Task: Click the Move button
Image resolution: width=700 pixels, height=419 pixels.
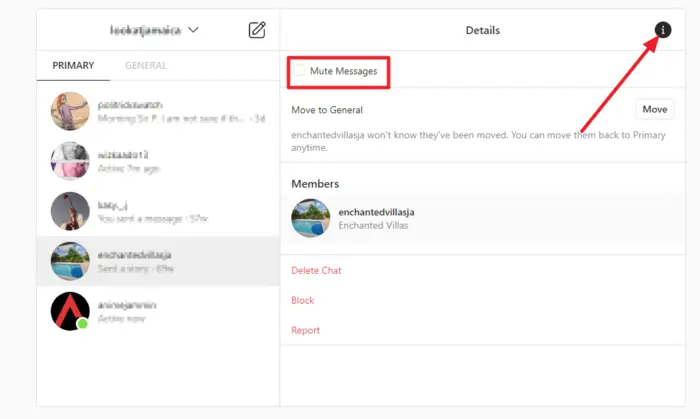Action: pos(654,109)
